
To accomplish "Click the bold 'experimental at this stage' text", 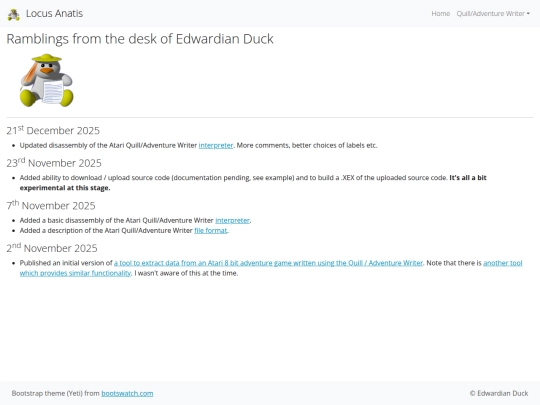I will (65, 188).
